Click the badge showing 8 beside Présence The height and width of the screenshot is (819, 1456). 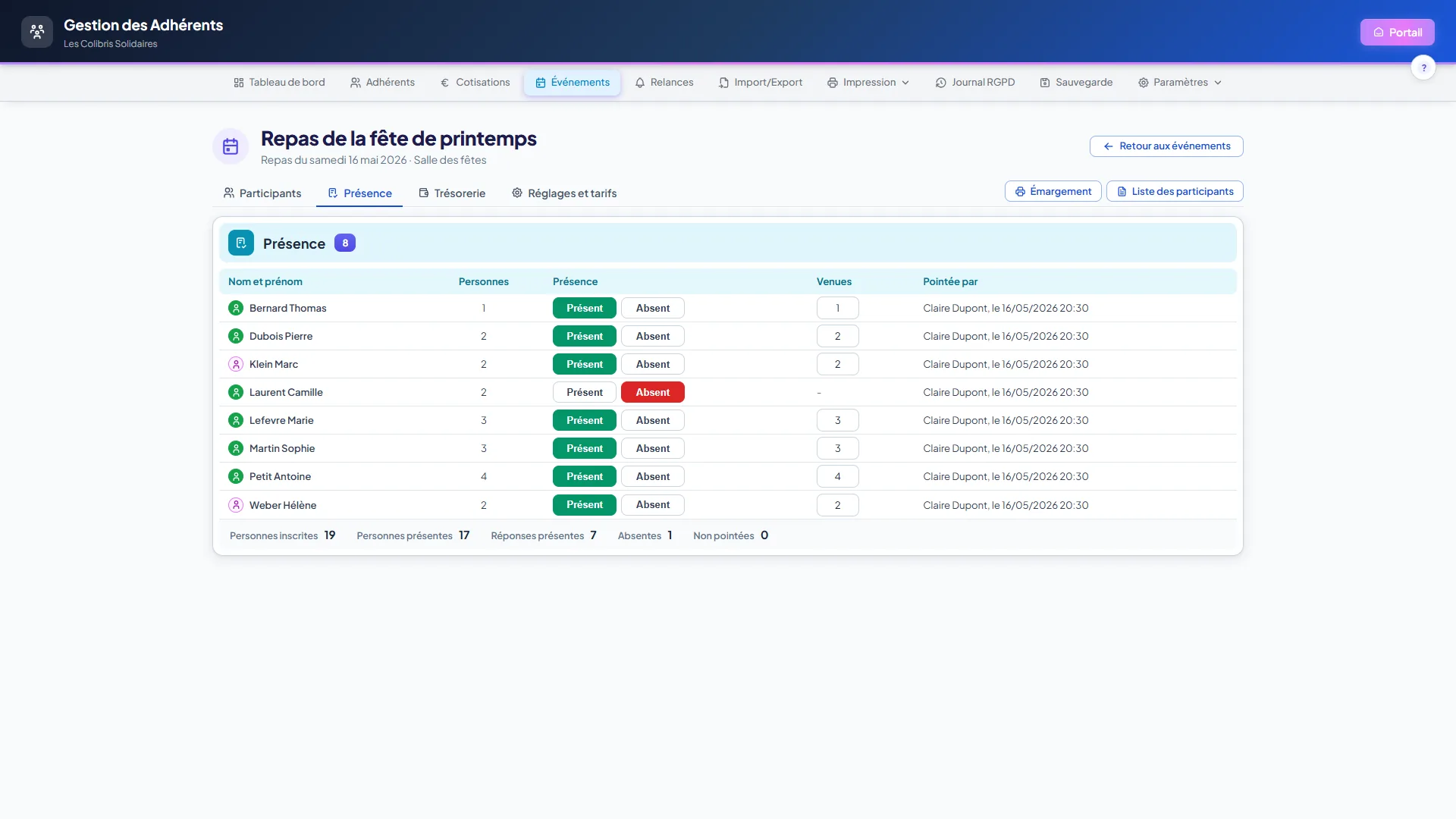[x=345, y=243]
